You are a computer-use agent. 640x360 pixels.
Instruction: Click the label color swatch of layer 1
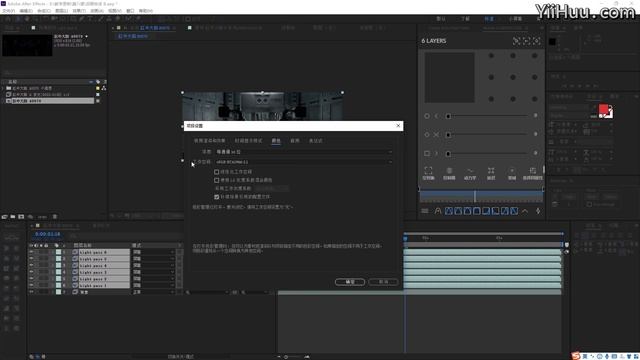coord(58,252)
